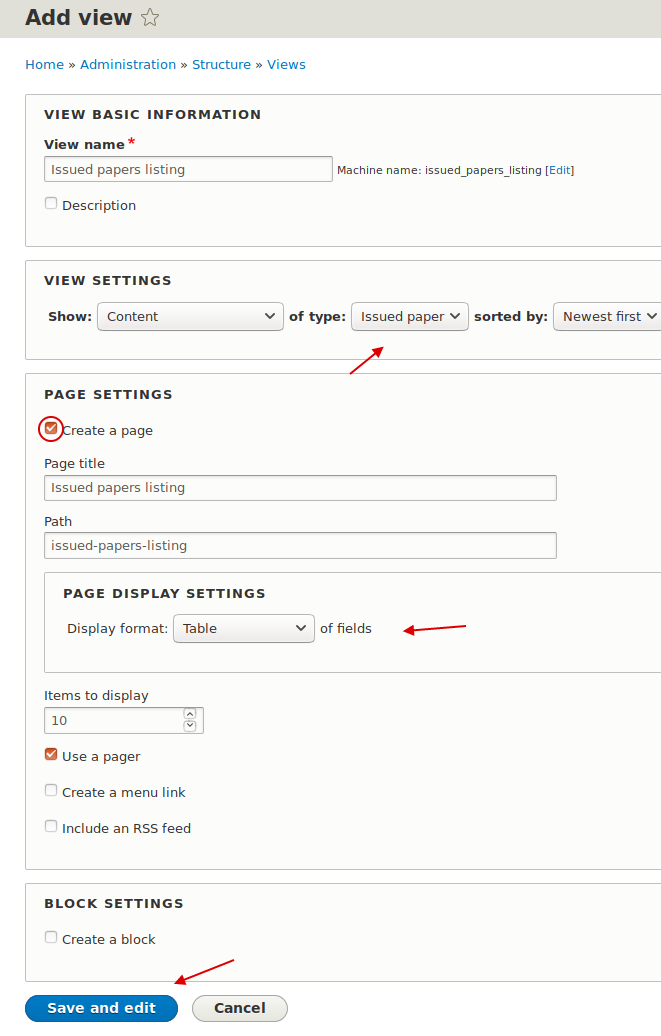Viewport: 661px width, 1036px height.
Task: Edit the machine name link
Action: 559,171
